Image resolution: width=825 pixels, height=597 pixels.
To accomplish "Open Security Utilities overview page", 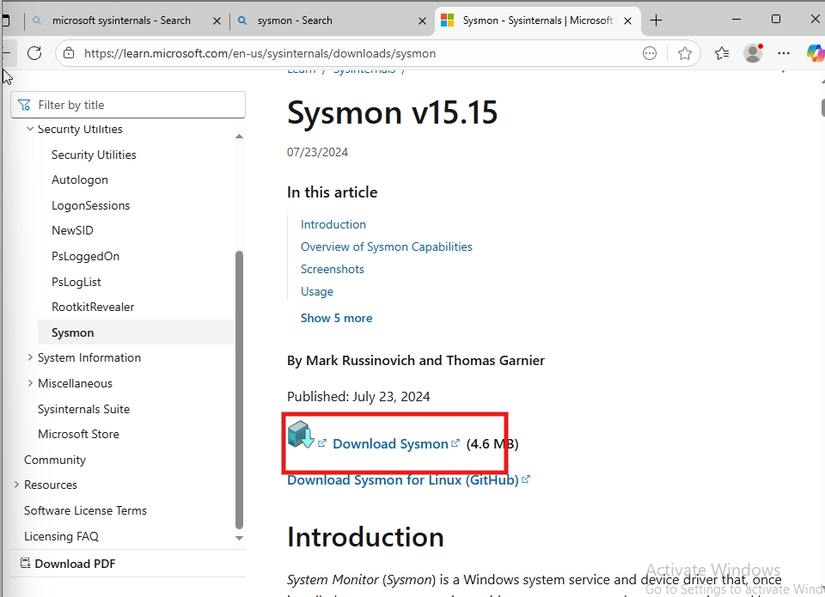I will click(94, 155).
